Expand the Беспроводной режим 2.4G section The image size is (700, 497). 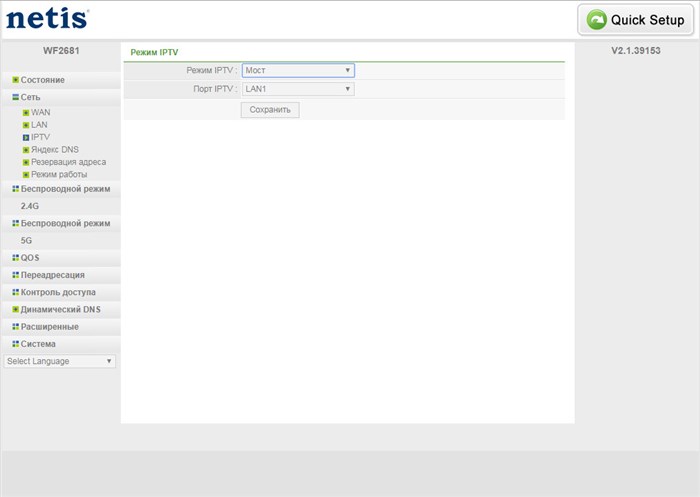coord(61,197)
